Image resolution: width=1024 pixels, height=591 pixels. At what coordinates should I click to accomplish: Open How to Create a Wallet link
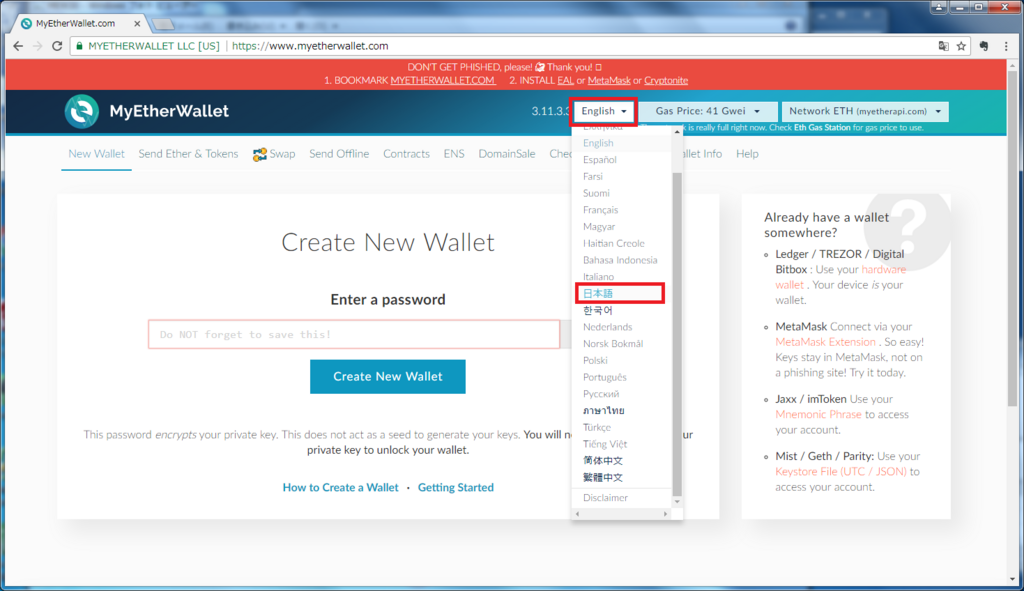(x=340, y=488)
